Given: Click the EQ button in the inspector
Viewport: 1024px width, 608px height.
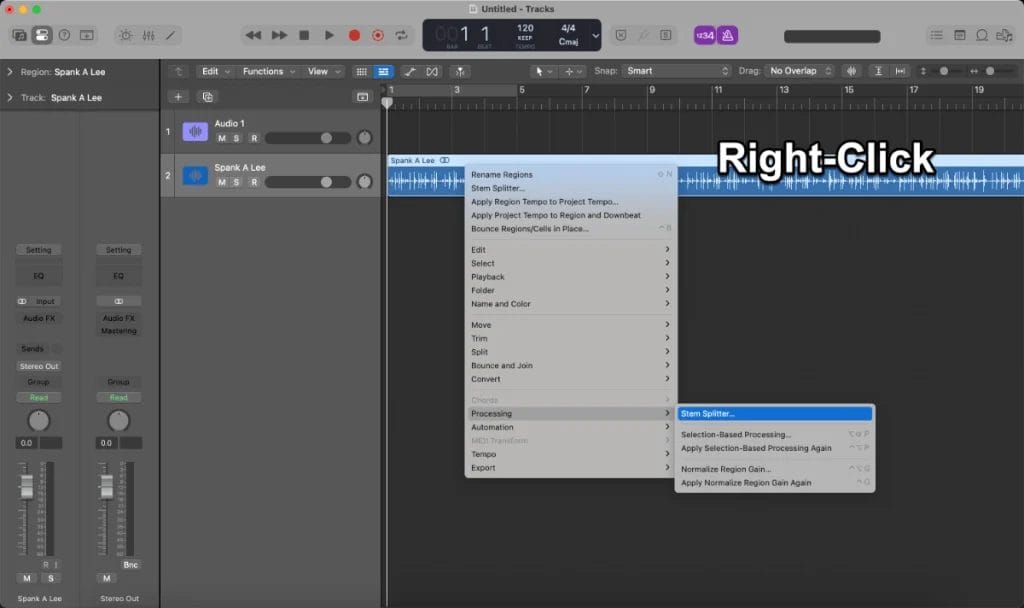Looking at the screenshot, I should click(x=39, y=274).
